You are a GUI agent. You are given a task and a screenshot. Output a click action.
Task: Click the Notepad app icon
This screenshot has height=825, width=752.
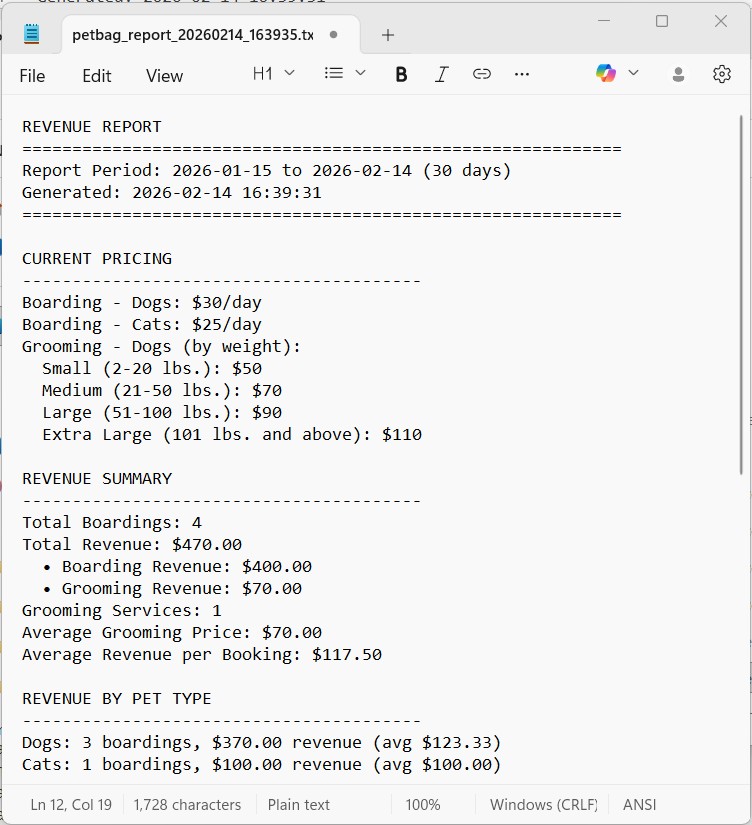coord(31,32)
